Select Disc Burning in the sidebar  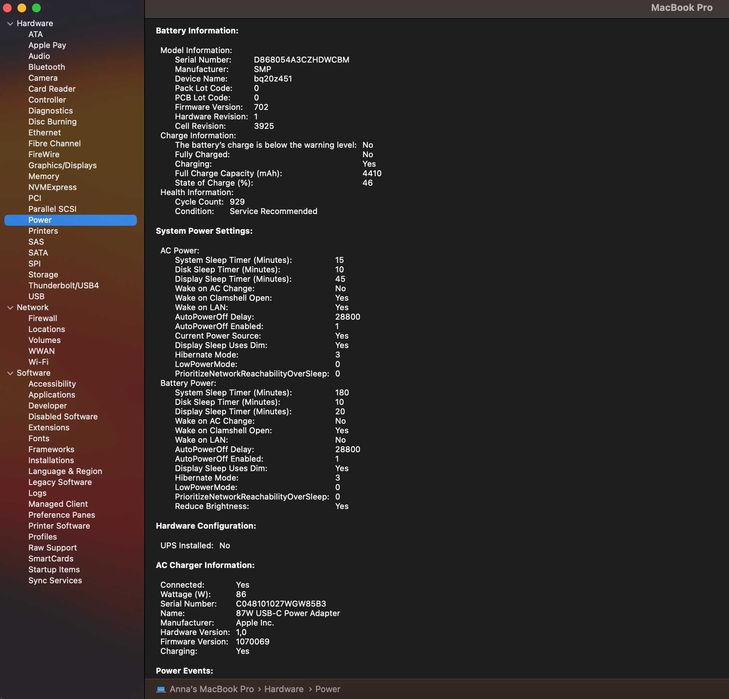coord(52,122)
